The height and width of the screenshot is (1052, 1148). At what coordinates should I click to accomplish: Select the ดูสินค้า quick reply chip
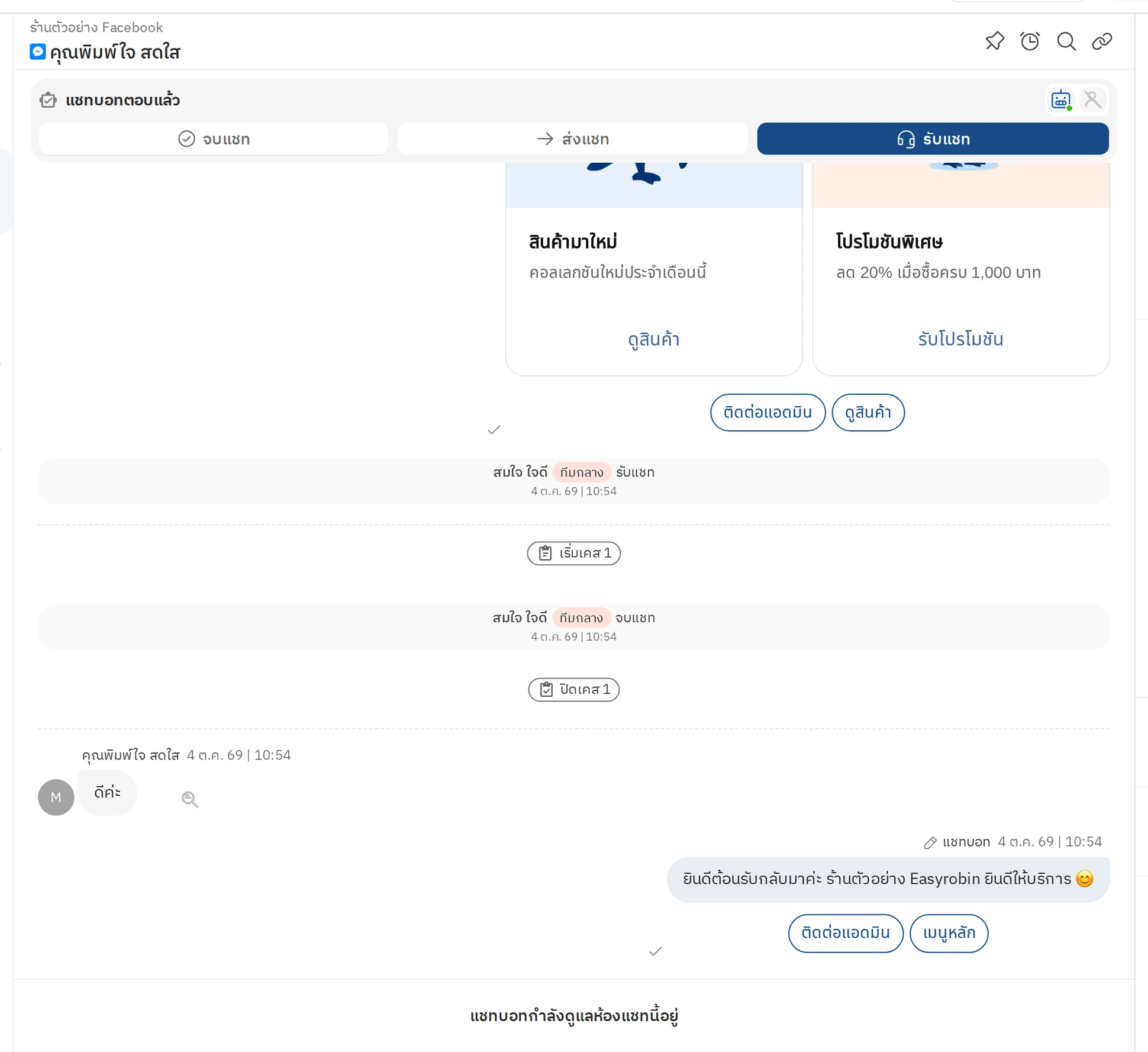(868, 412)
